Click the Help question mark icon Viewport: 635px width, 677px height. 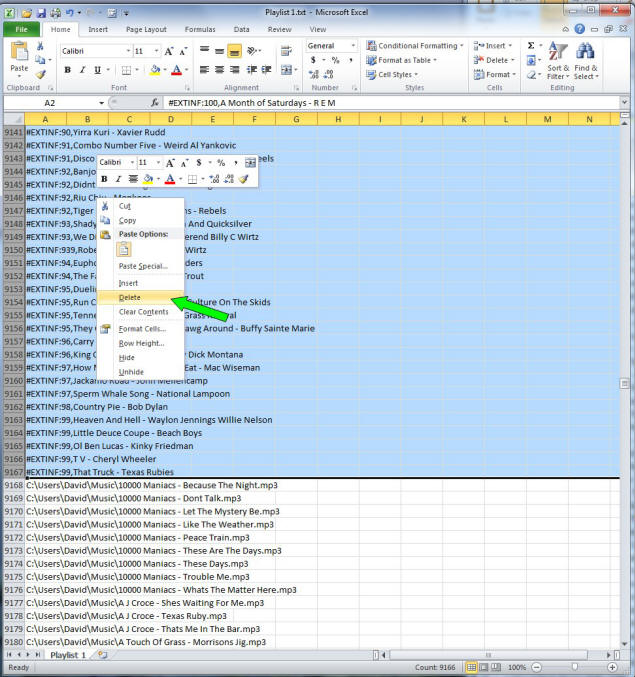(580, 29)
